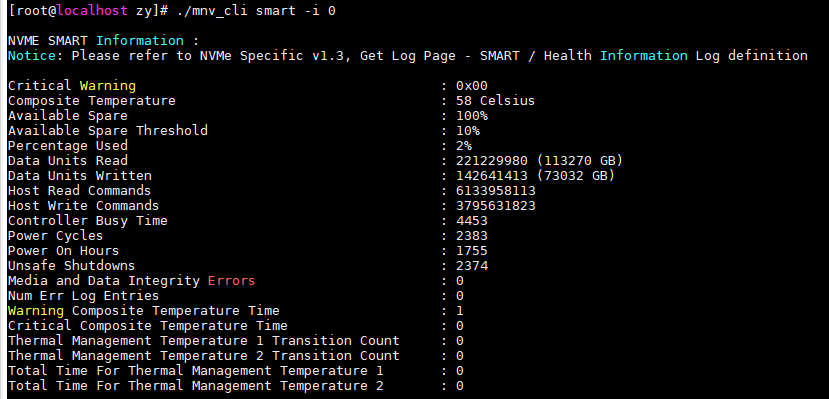Select the Power Cycles value 2383
829x399 pixels.
[472, 235]
